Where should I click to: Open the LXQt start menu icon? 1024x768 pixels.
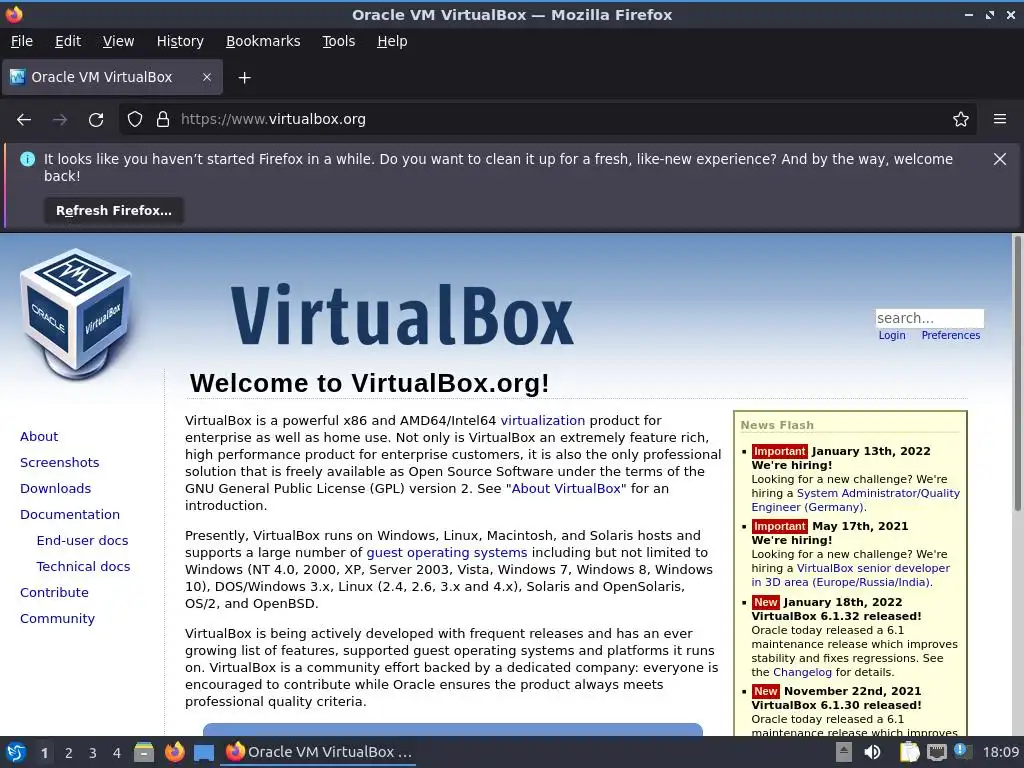16,752
